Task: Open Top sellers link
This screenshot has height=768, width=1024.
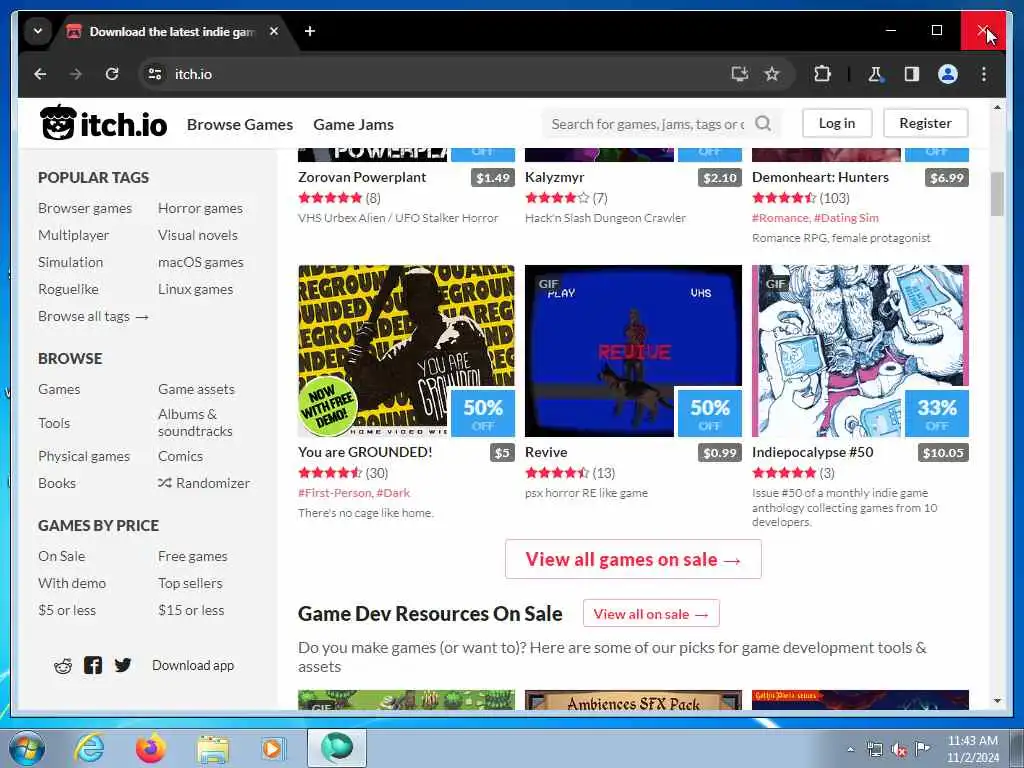Action: tap(190, 583)
